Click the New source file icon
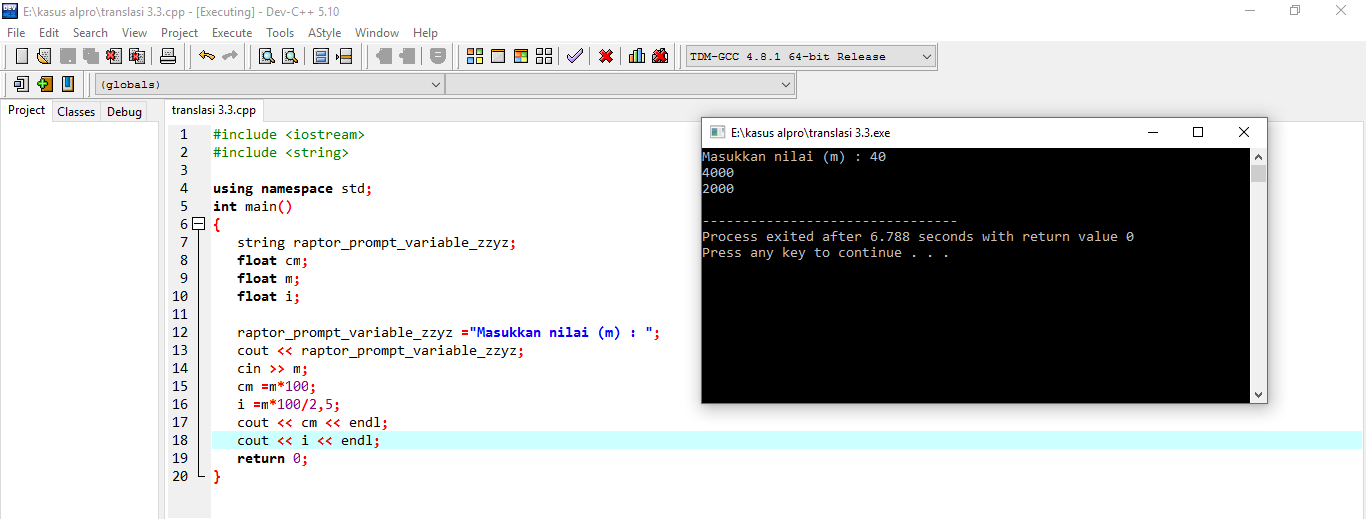The width and height of the screenshot is (1366, 519). click(x=21, y=56)
